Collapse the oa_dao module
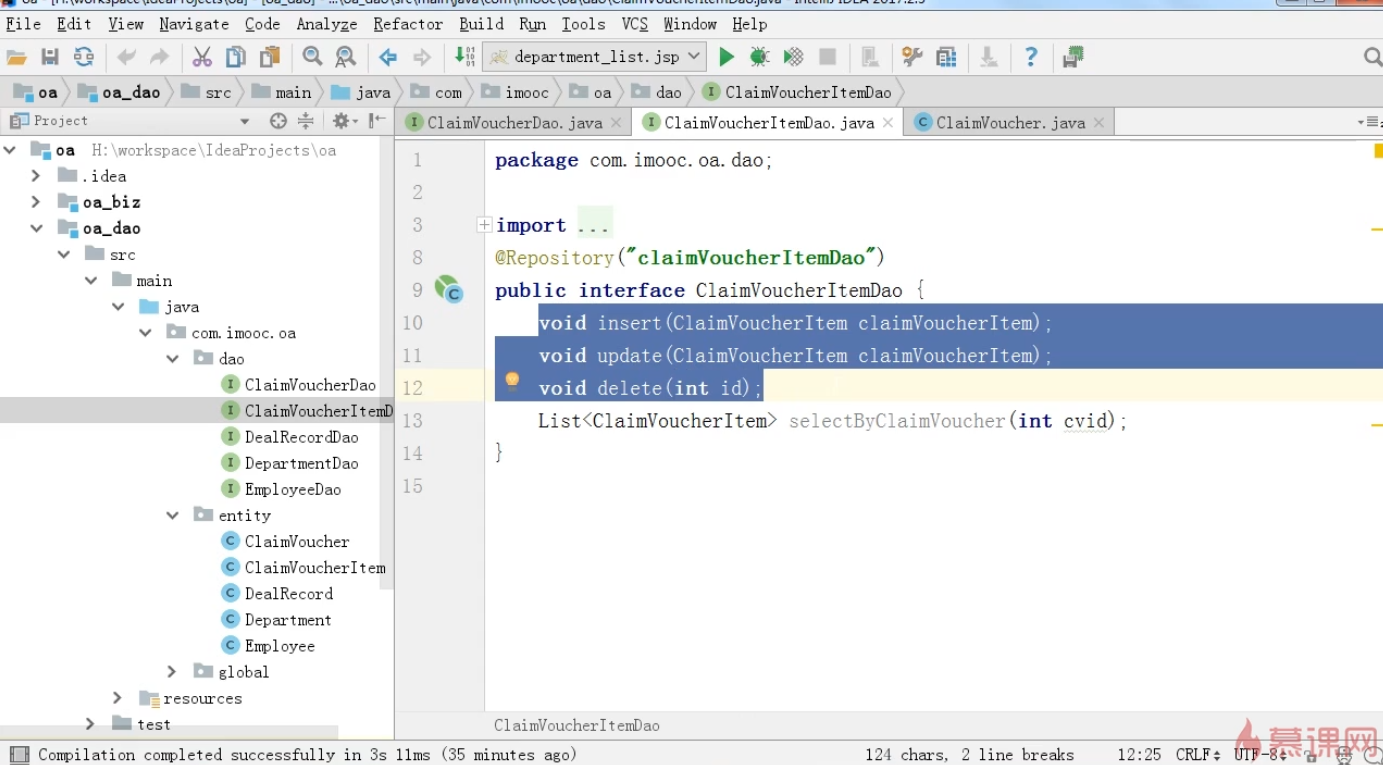This screenshot has height=765, width=1383. point(36,228)
